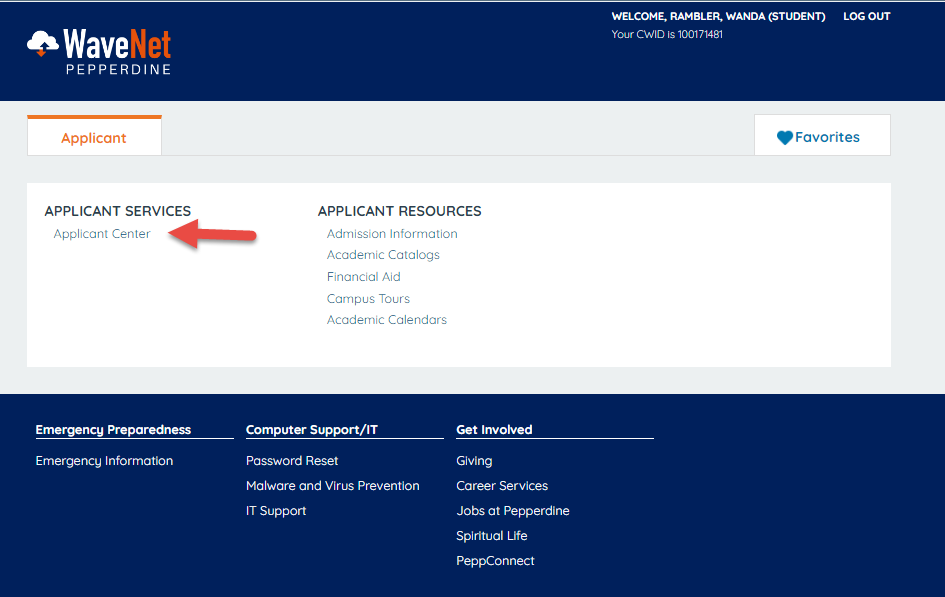Image resolution: width=945 pixels, height=597 pixels.
Task: Open the Spiritual Life link
Action: [491, 536]
